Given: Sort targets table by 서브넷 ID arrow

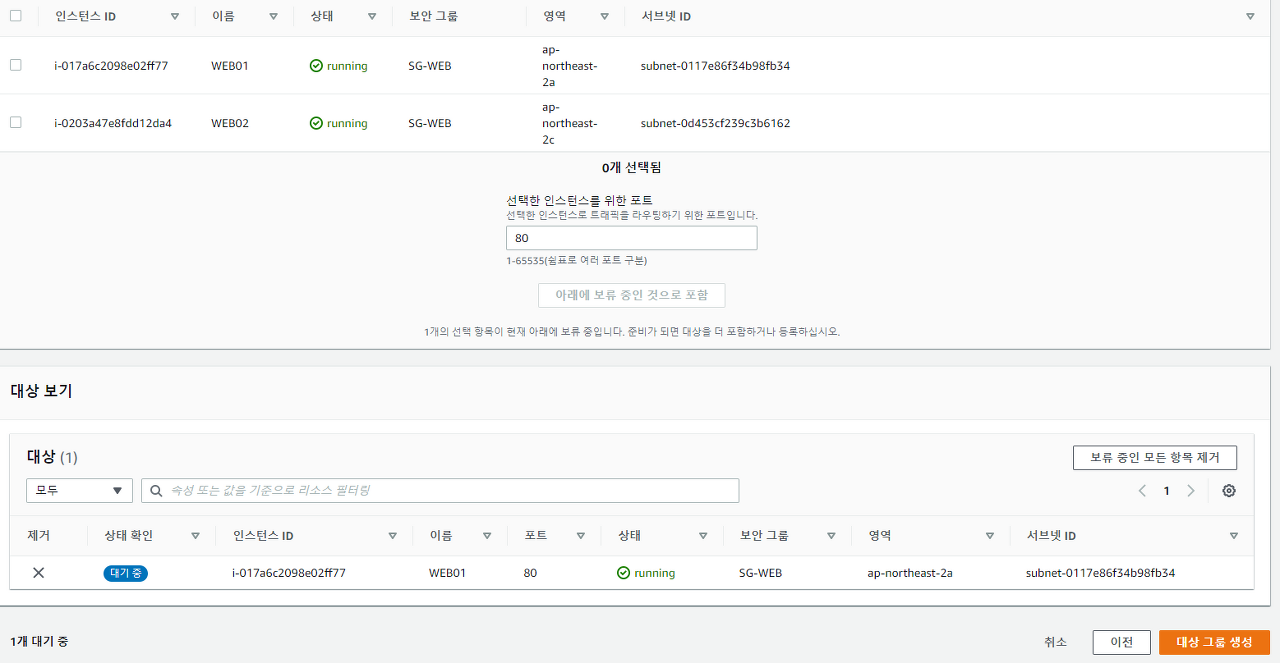Looking at the screenshot, I should 1233,536.
